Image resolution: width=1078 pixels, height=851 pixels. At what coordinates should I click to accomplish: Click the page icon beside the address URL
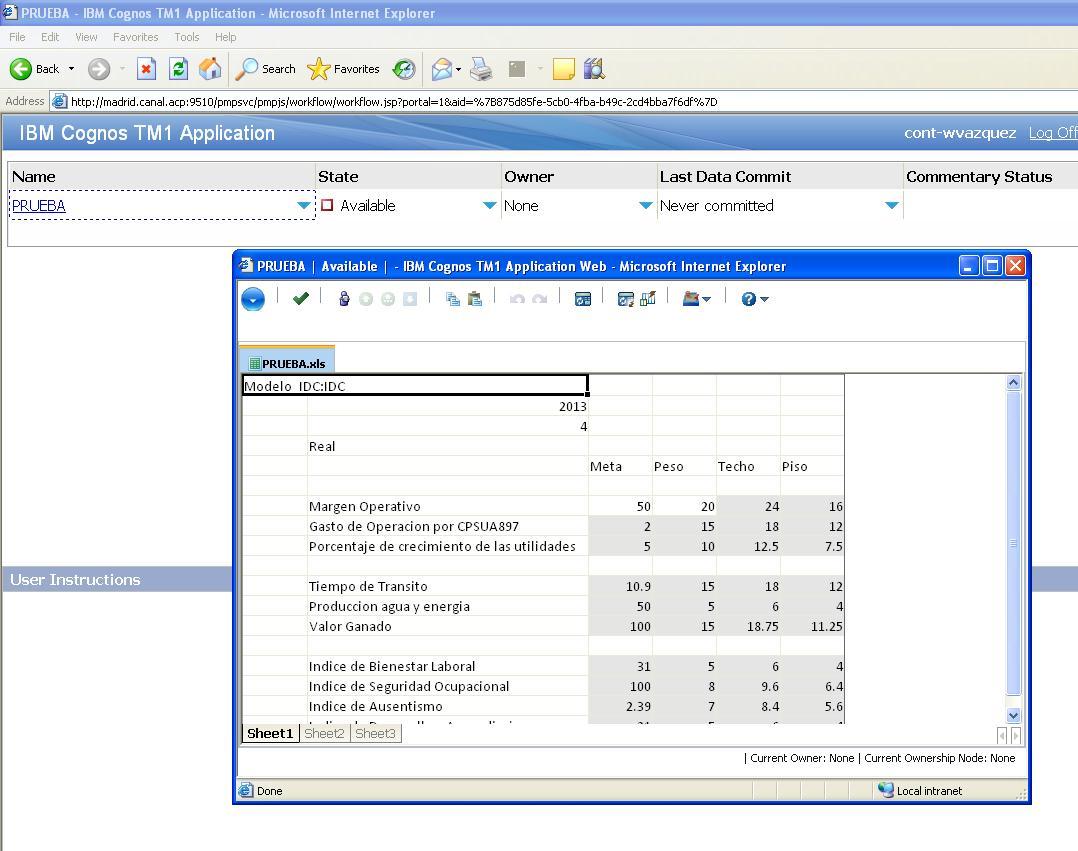coord(60,101)
